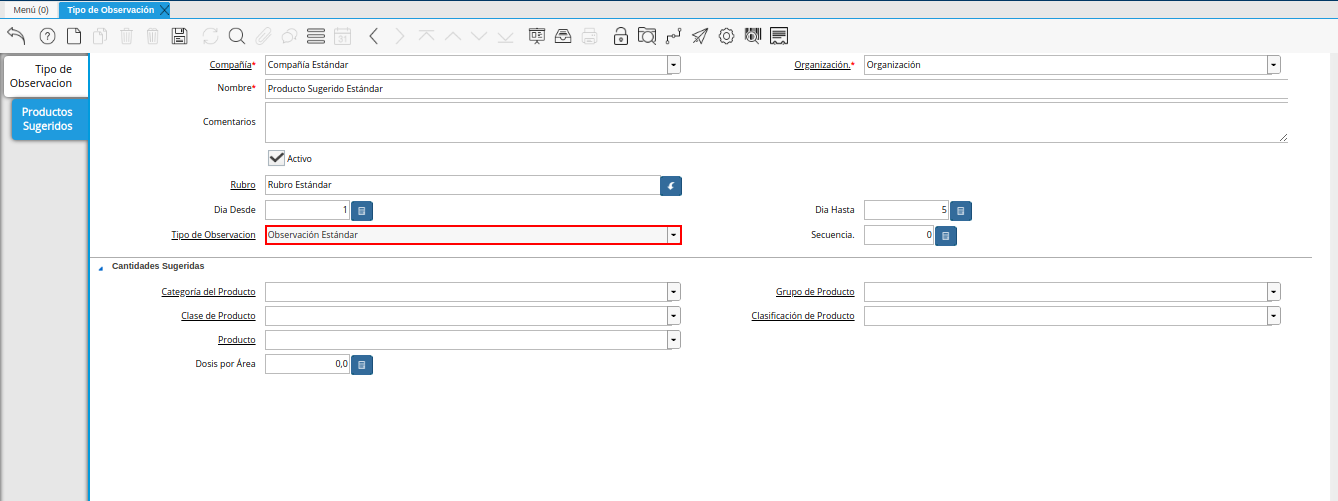Go to previous record with the left chevron
This screenshot has width=1338, height=501.
click(373, 36)
